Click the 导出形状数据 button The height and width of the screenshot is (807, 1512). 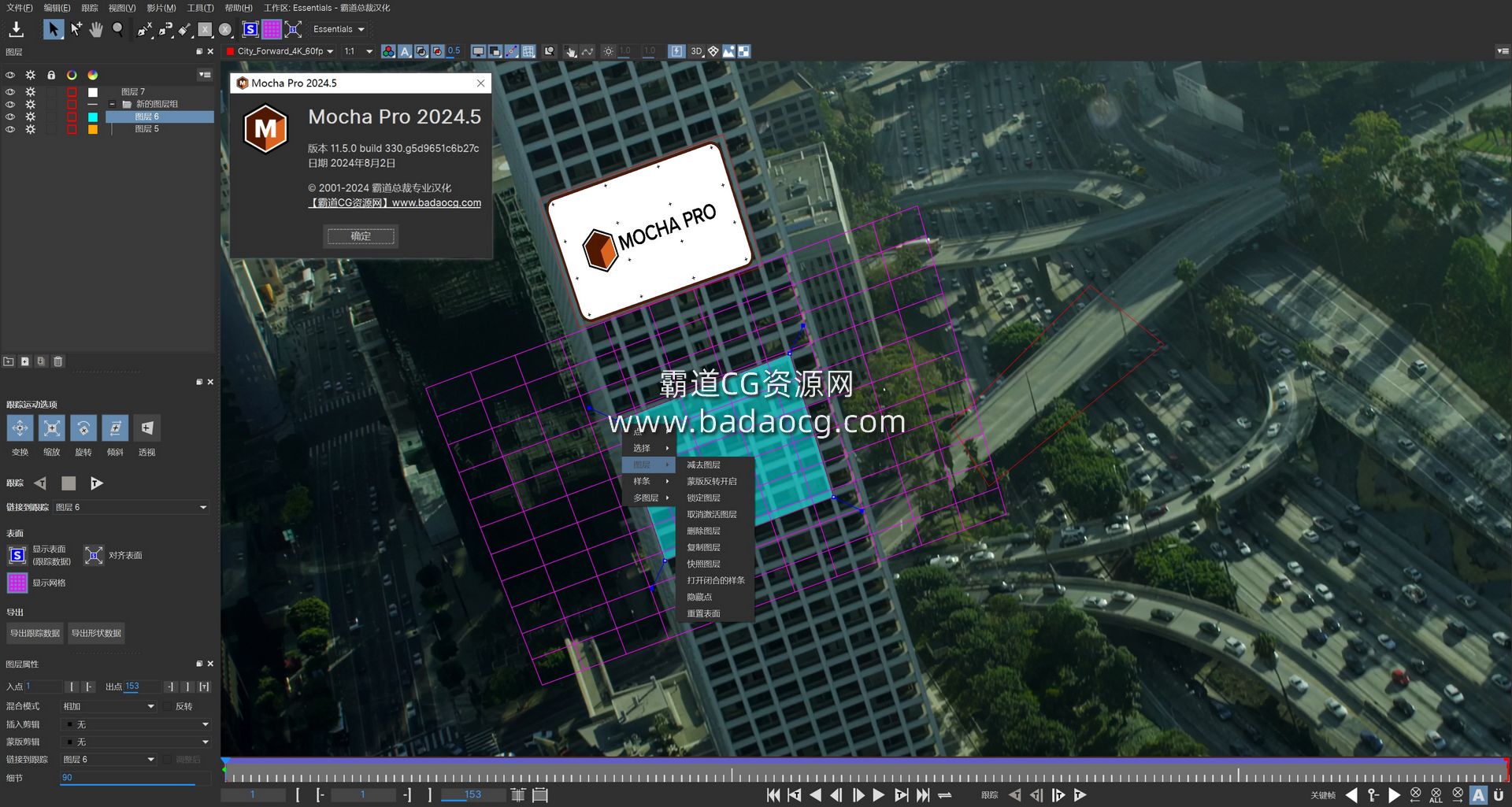(x=96, y=634)
